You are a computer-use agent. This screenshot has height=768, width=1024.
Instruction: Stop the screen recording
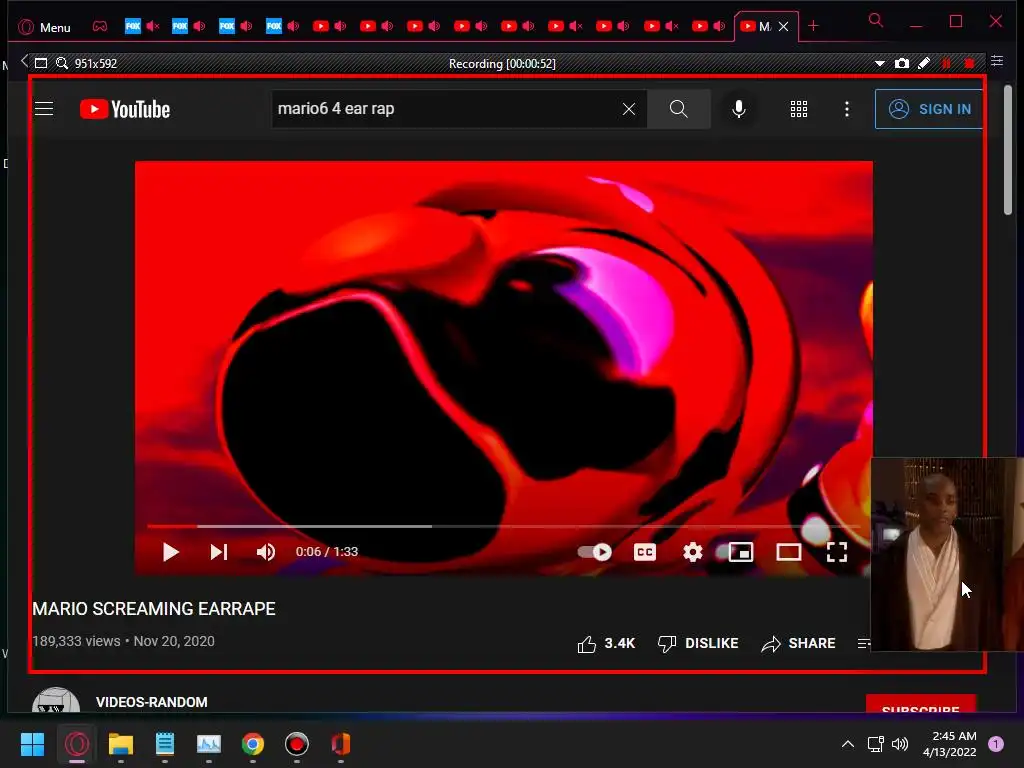[969, 63]
